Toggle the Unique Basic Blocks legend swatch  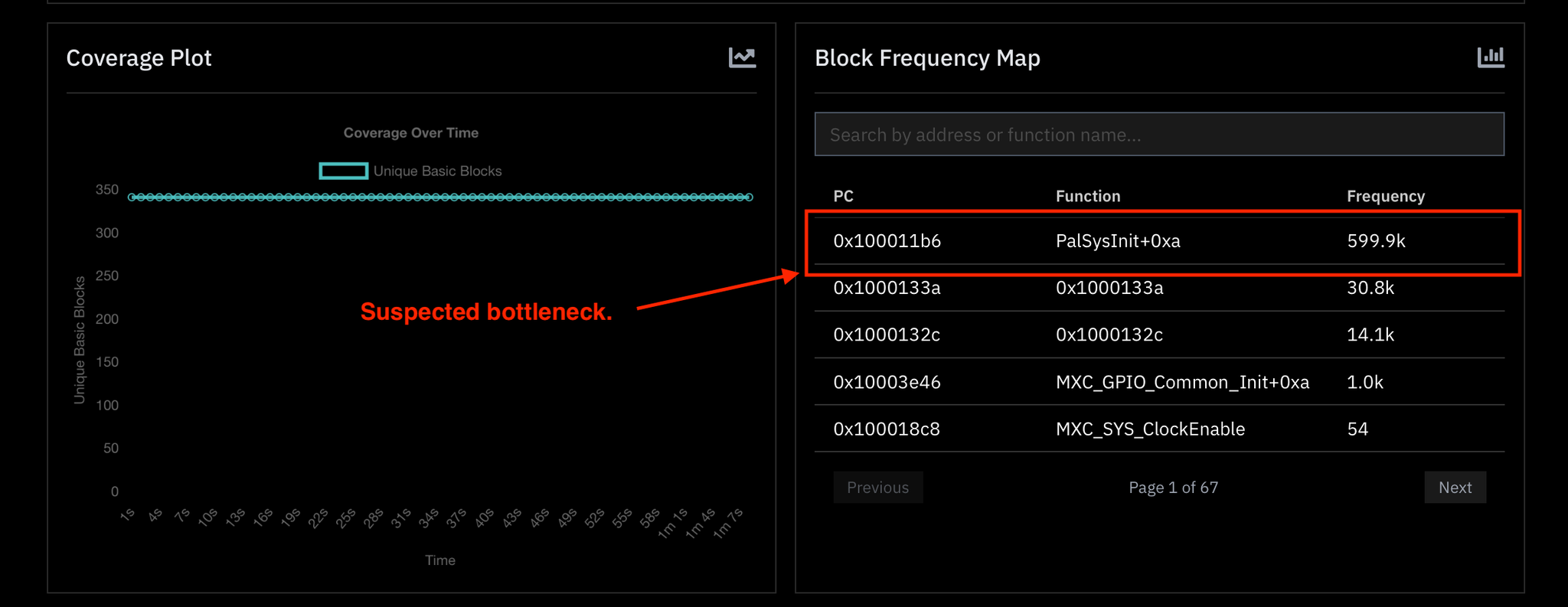pyautogui.click(x=343, y=171)
